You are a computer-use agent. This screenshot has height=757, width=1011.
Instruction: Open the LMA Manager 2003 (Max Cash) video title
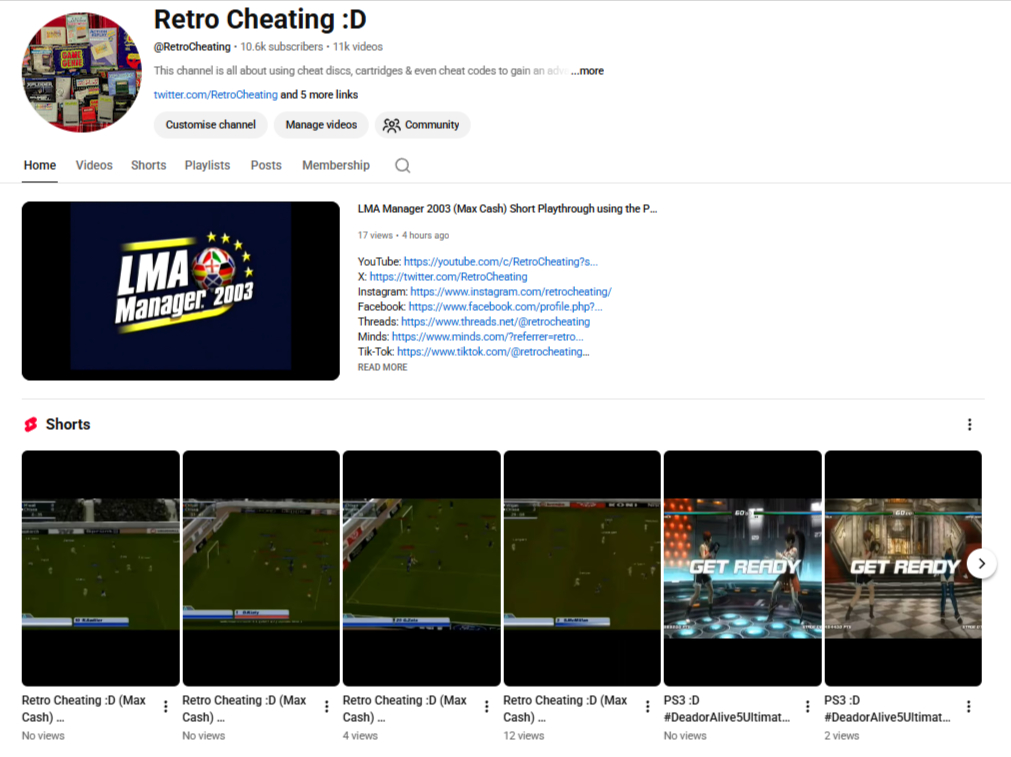pos(507,209)
